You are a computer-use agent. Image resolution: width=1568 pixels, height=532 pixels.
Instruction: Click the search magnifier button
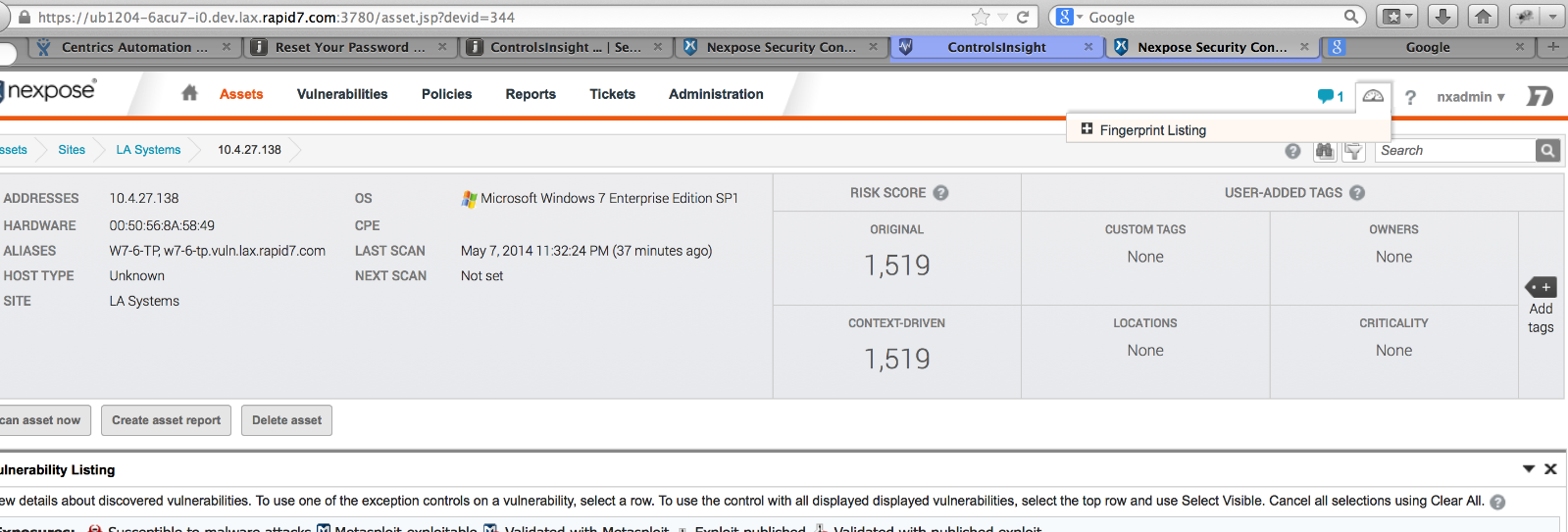coord(1547,151)
